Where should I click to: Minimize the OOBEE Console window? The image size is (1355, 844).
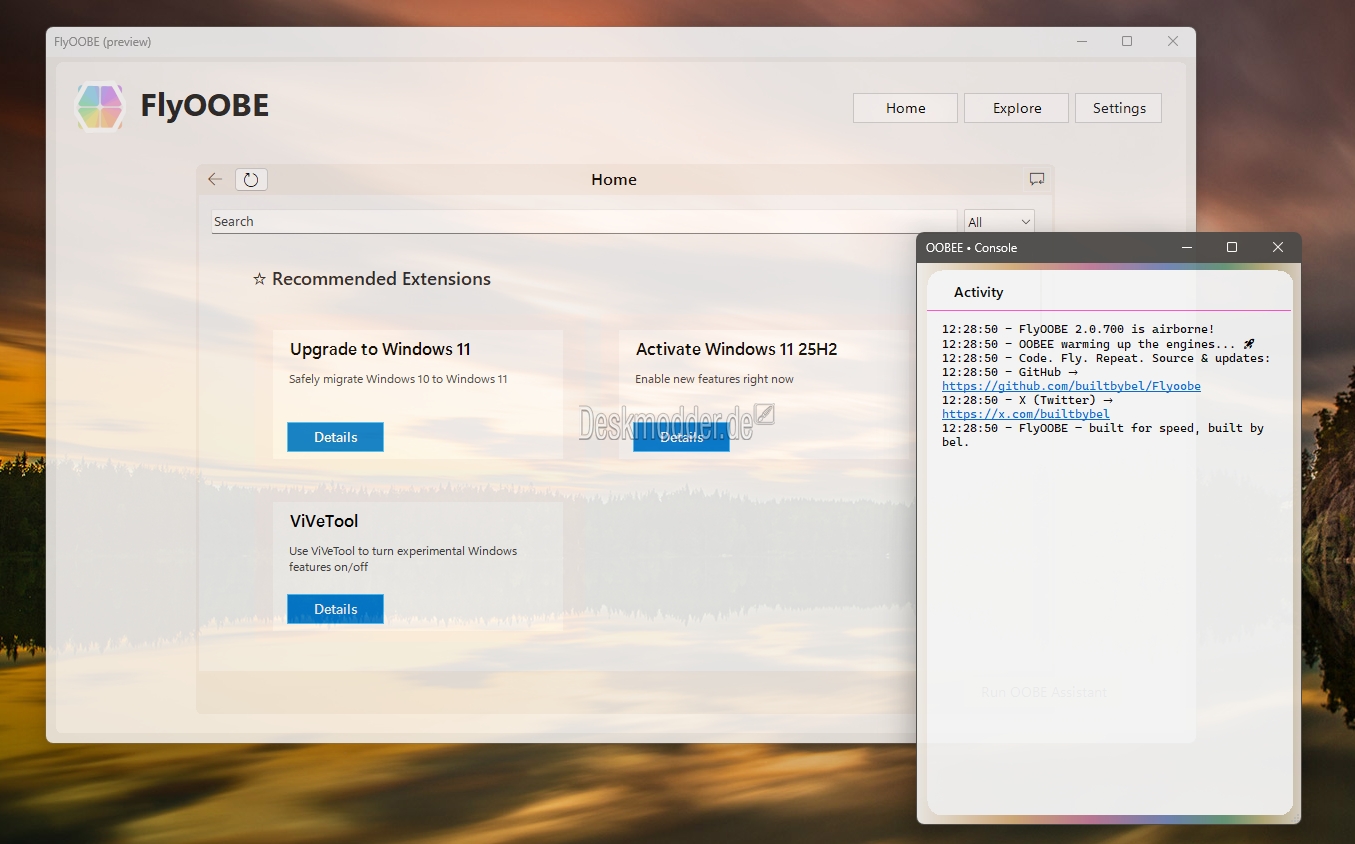click(1187, 247)
